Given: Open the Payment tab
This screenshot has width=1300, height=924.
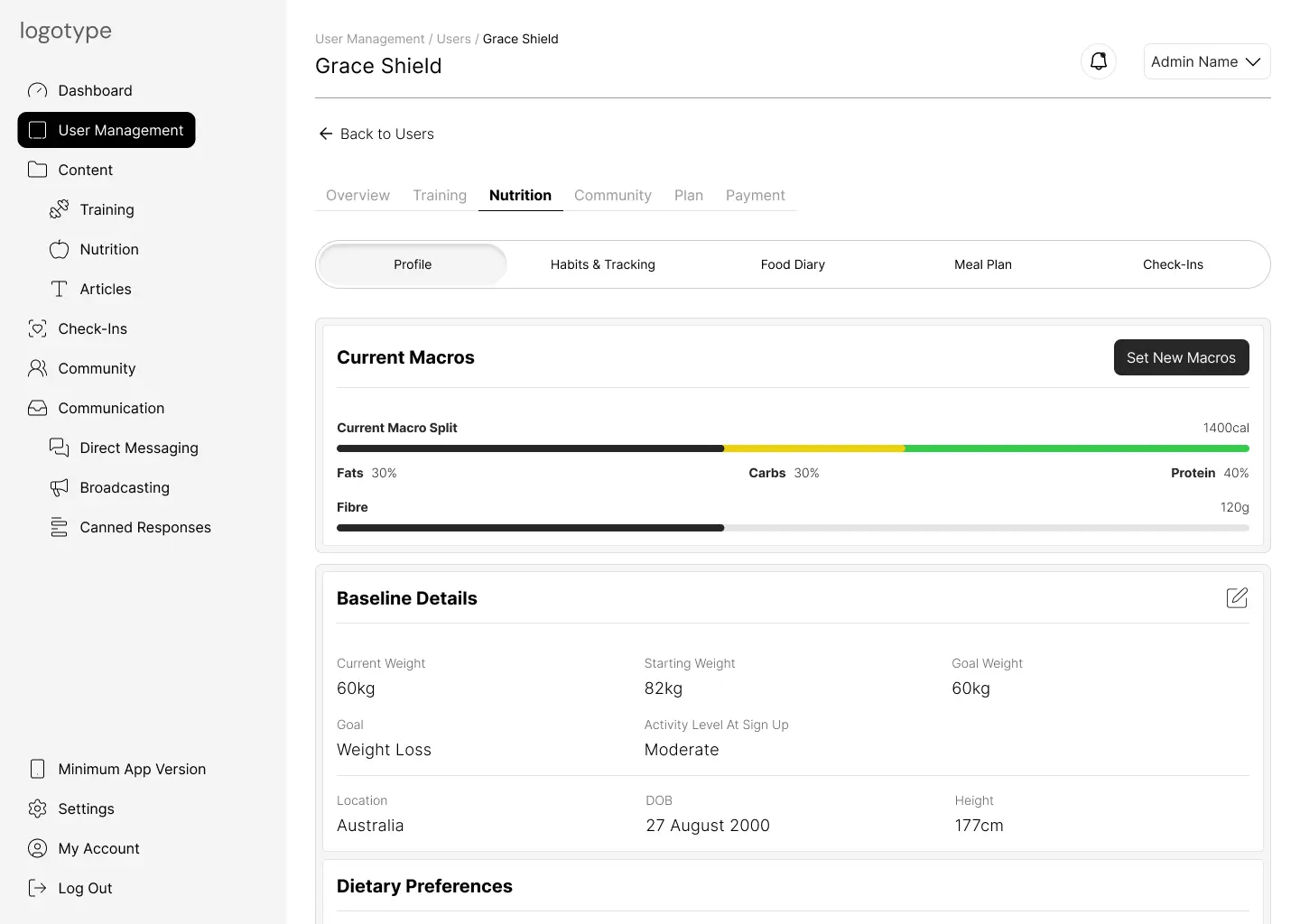Looking at the screenshot, I should [x=755, y=195].
